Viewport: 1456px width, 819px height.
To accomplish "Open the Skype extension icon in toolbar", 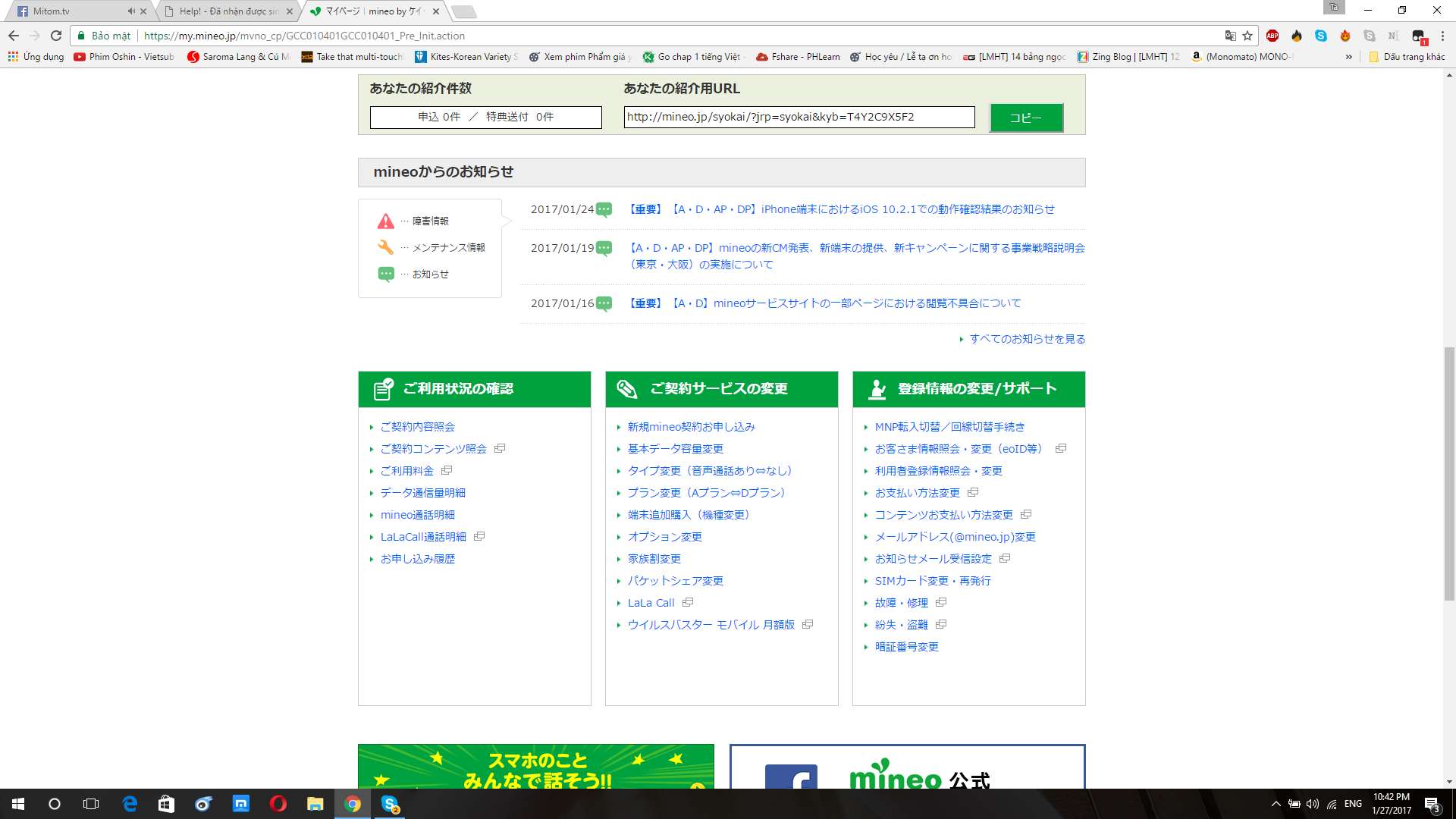I will point(1321,36).
